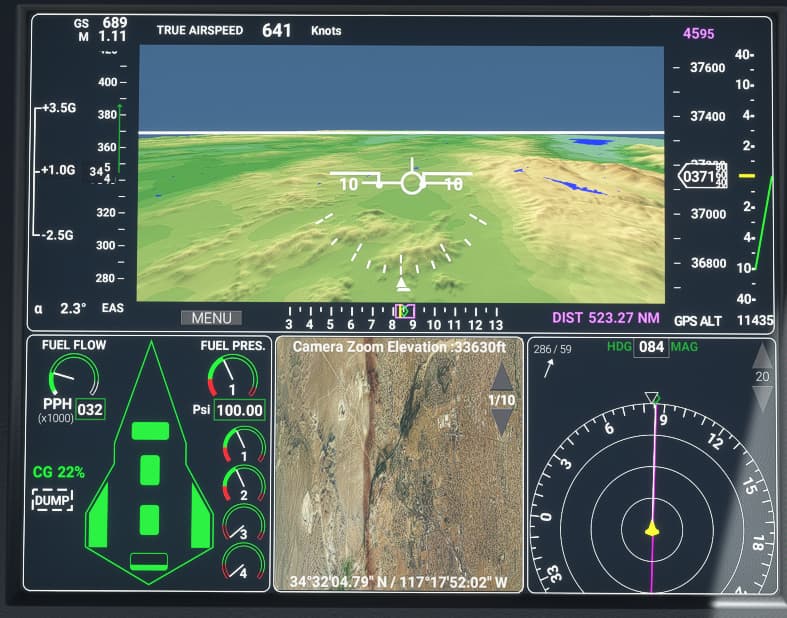This screenshot has height=618, width=787.
Task: Select fuel pressure gauge number 3
Action: 244,522
